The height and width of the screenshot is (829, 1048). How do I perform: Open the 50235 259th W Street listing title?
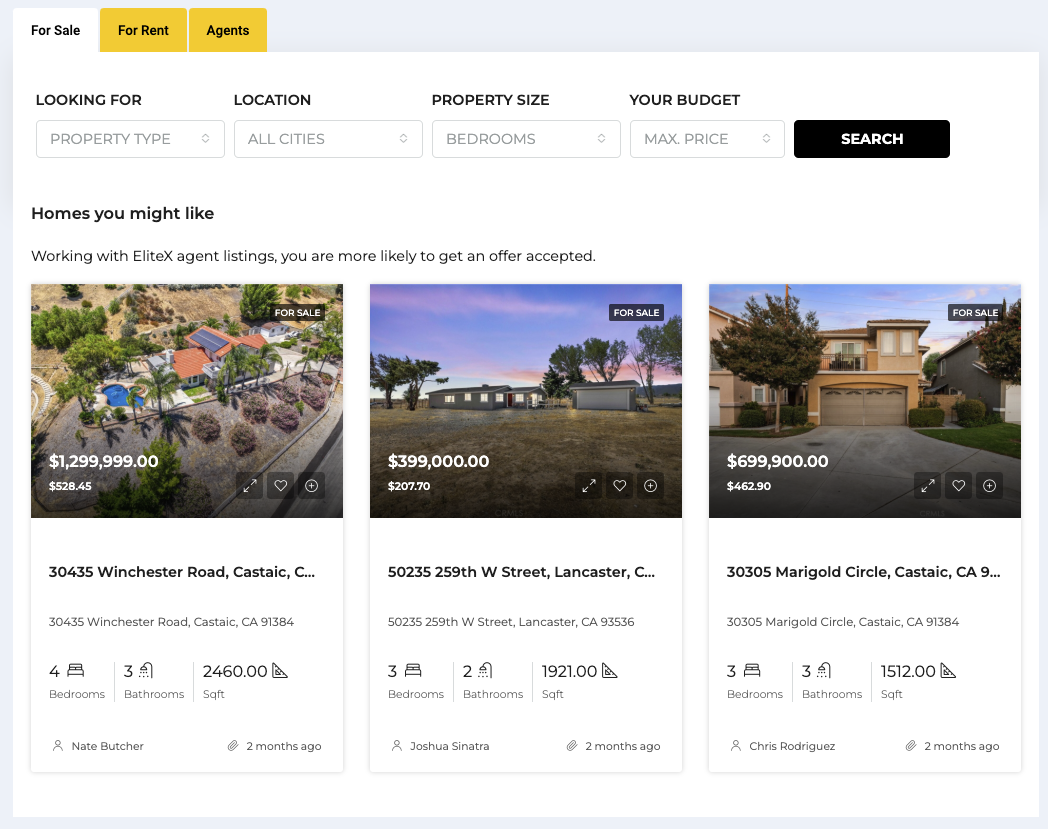[521, 572]
